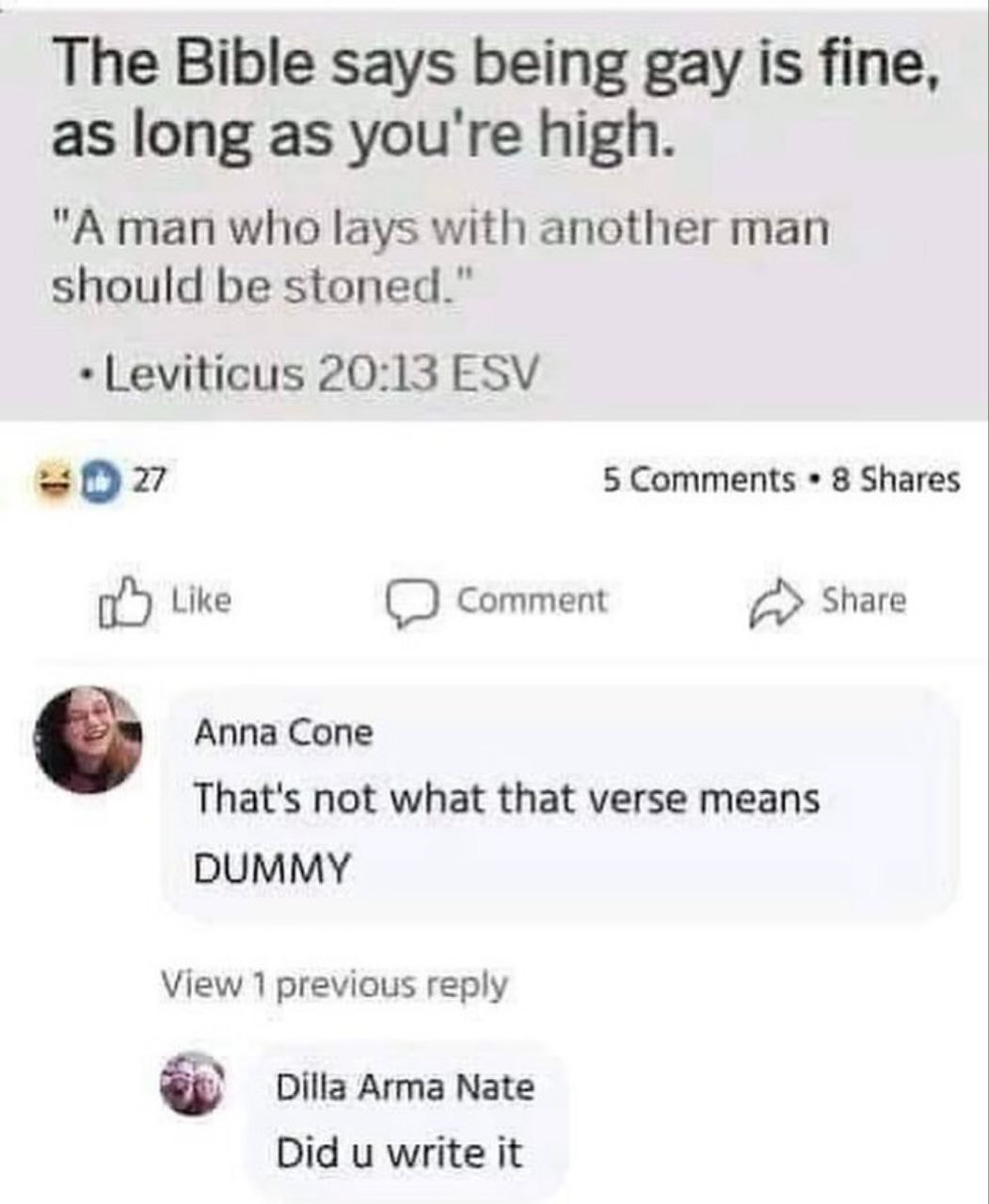Expand View 1 previous reply
Image resolution: width=989 pixels, height=1204 pixels.
(334, 985)
